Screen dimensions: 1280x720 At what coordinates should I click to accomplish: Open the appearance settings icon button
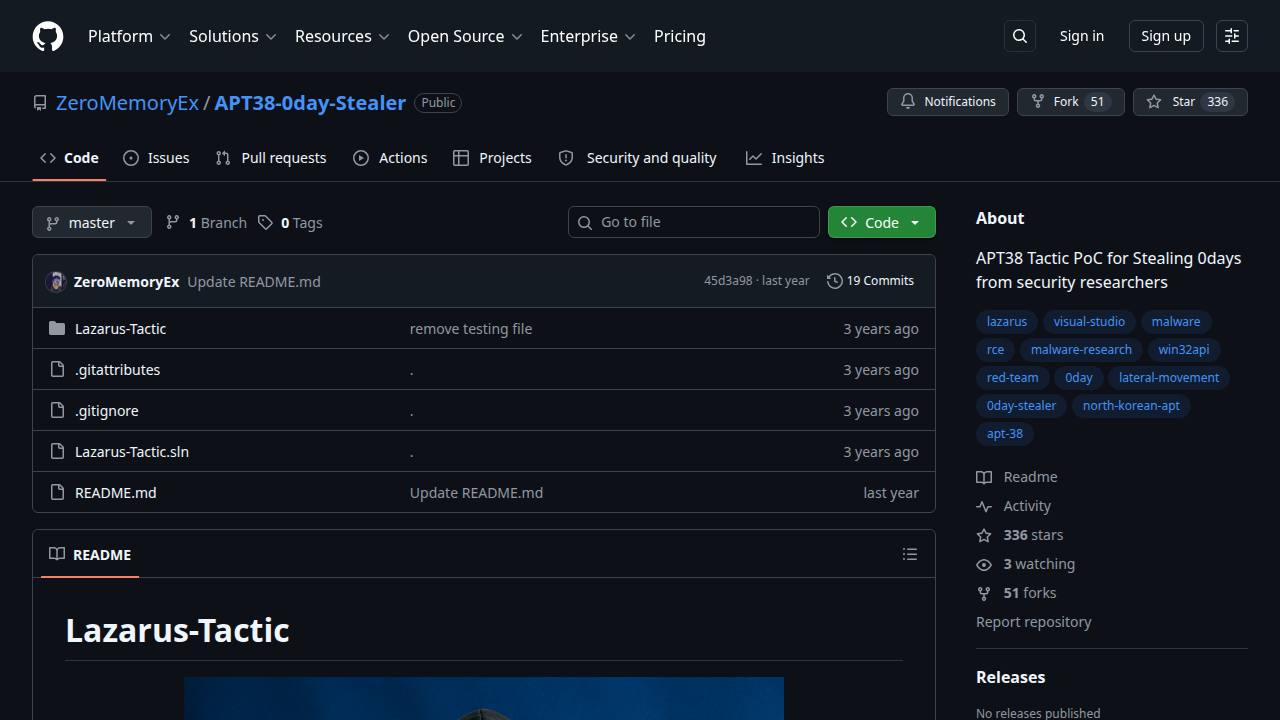tap(1232, 36)
